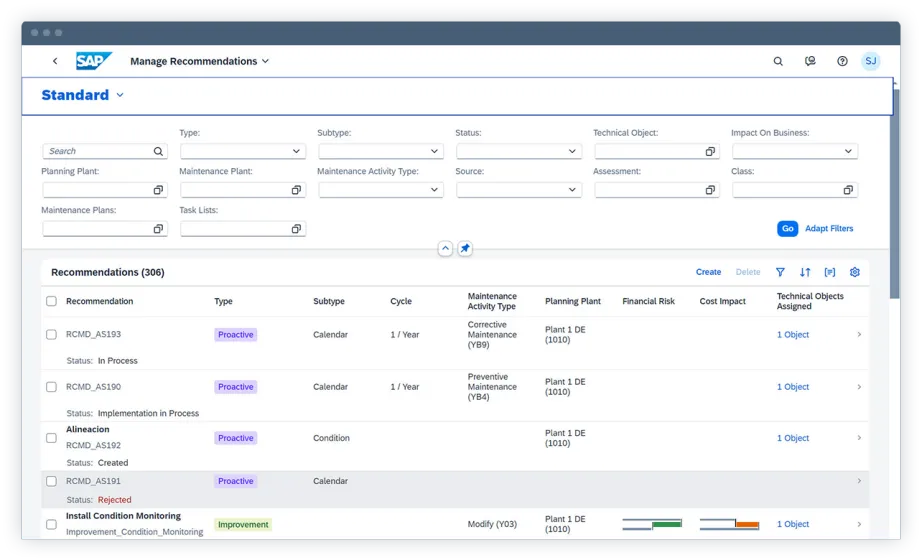The width and height of the screenshot is (922, 560).
Task: Open the notifications icon in header
Action: pos(810,61)
